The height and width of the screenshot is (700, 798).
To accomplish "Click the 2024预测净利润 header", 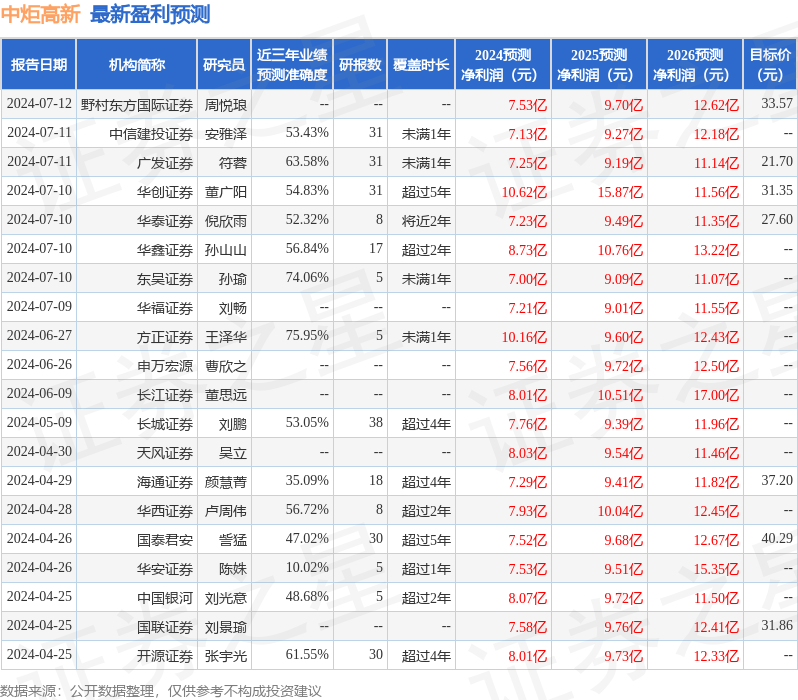I will tap(503, 65).
